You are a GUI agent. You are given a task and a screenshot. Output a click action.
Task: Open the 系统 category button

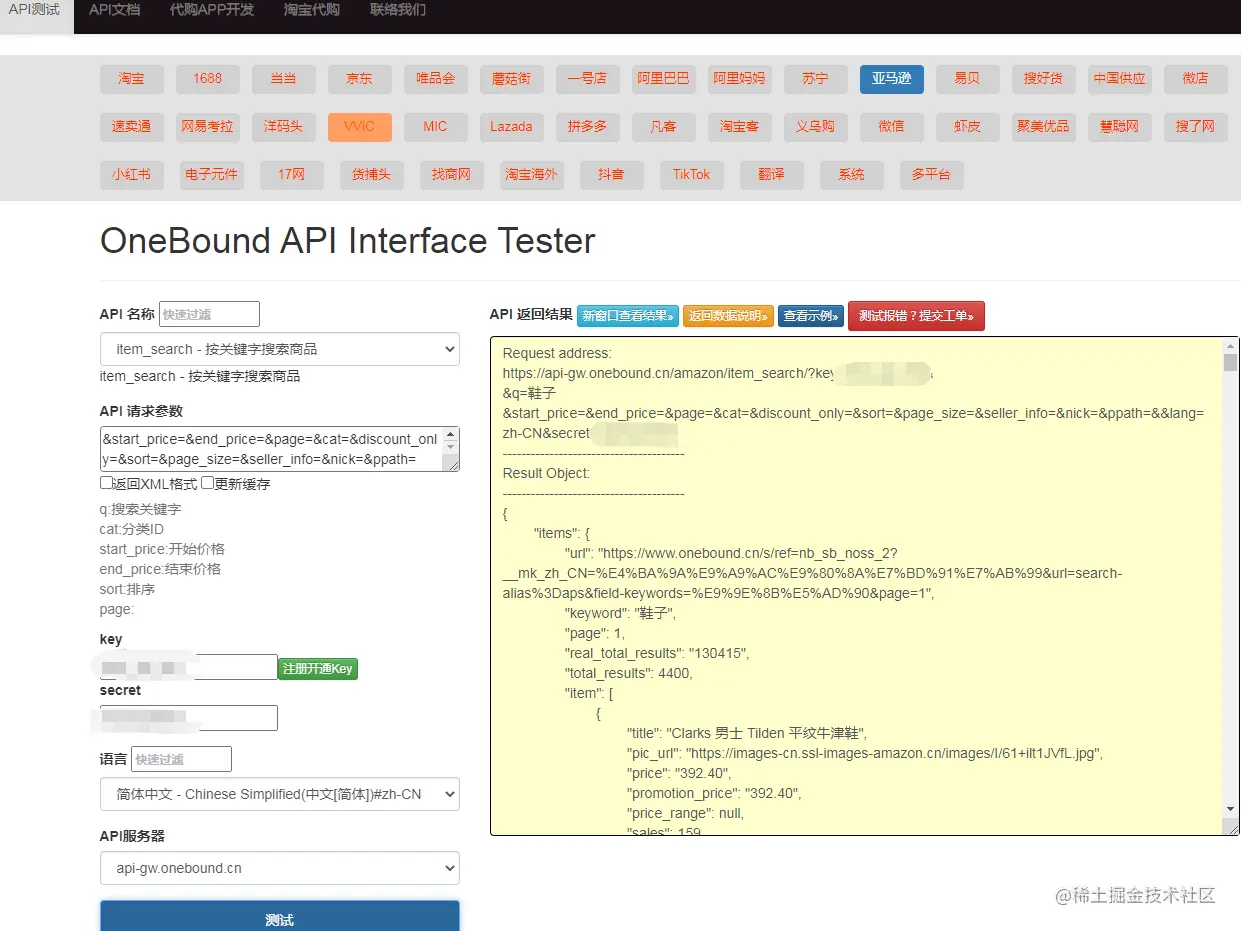852,175
